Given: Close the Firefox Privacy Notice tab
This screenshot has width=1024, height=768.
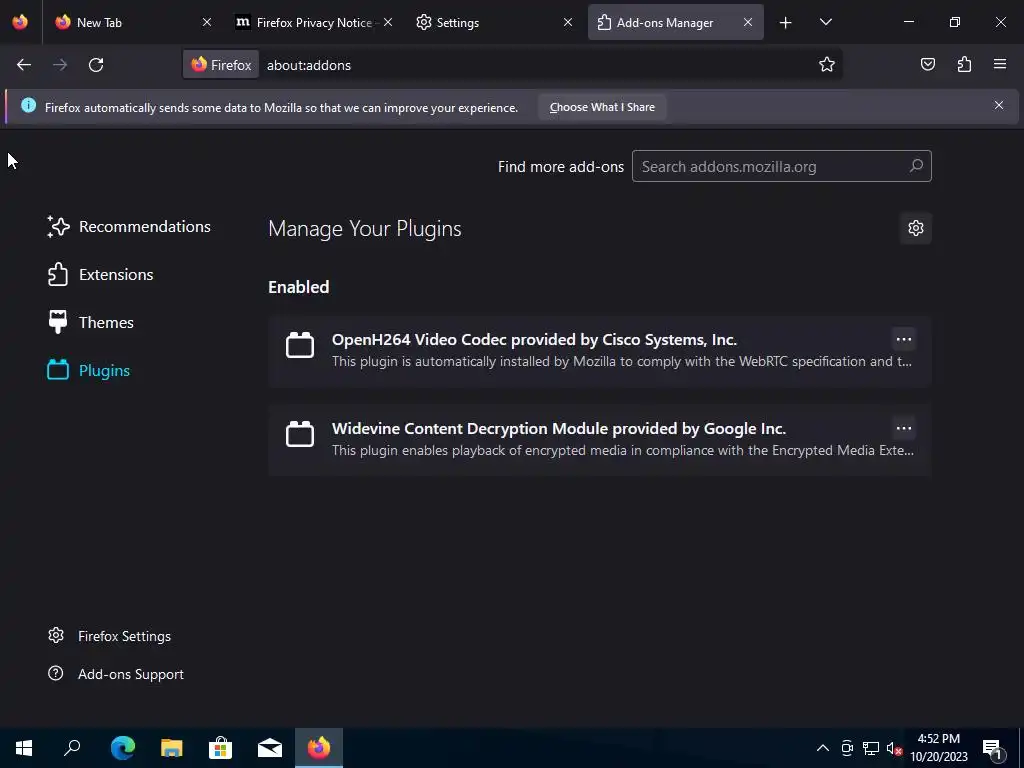Looking at the screenshot, I should click(388, 22).
